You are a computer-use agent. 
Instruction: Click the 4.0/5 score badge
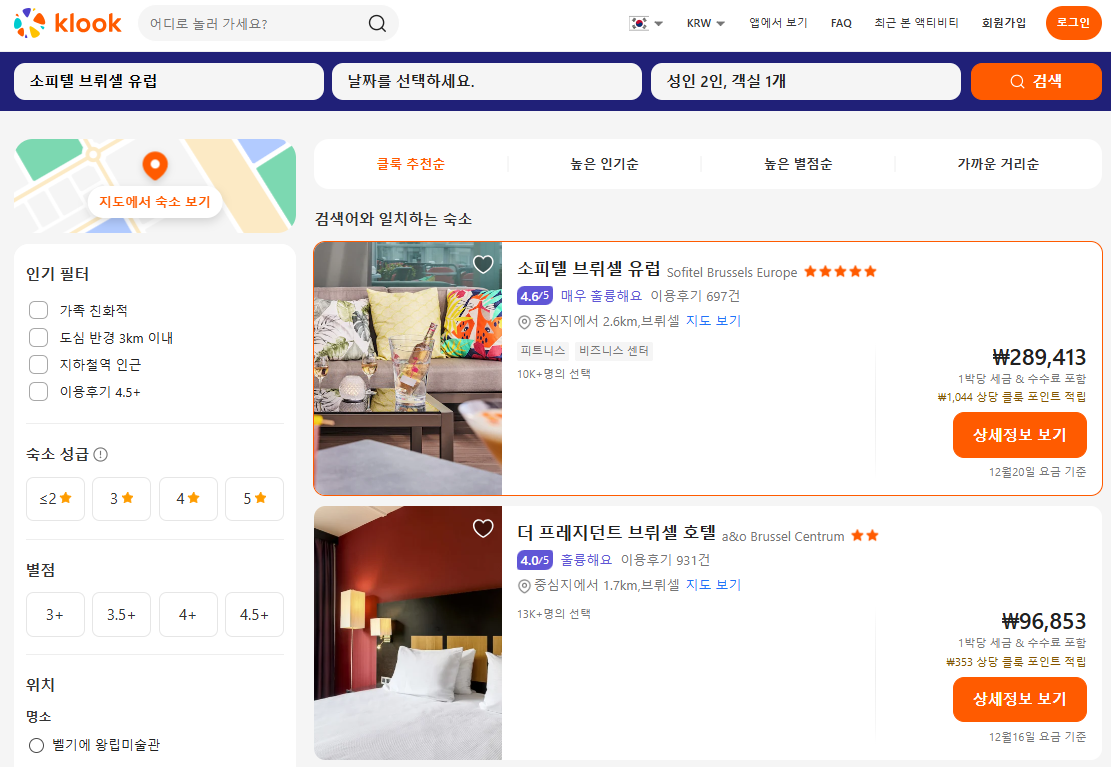point(535,560)
